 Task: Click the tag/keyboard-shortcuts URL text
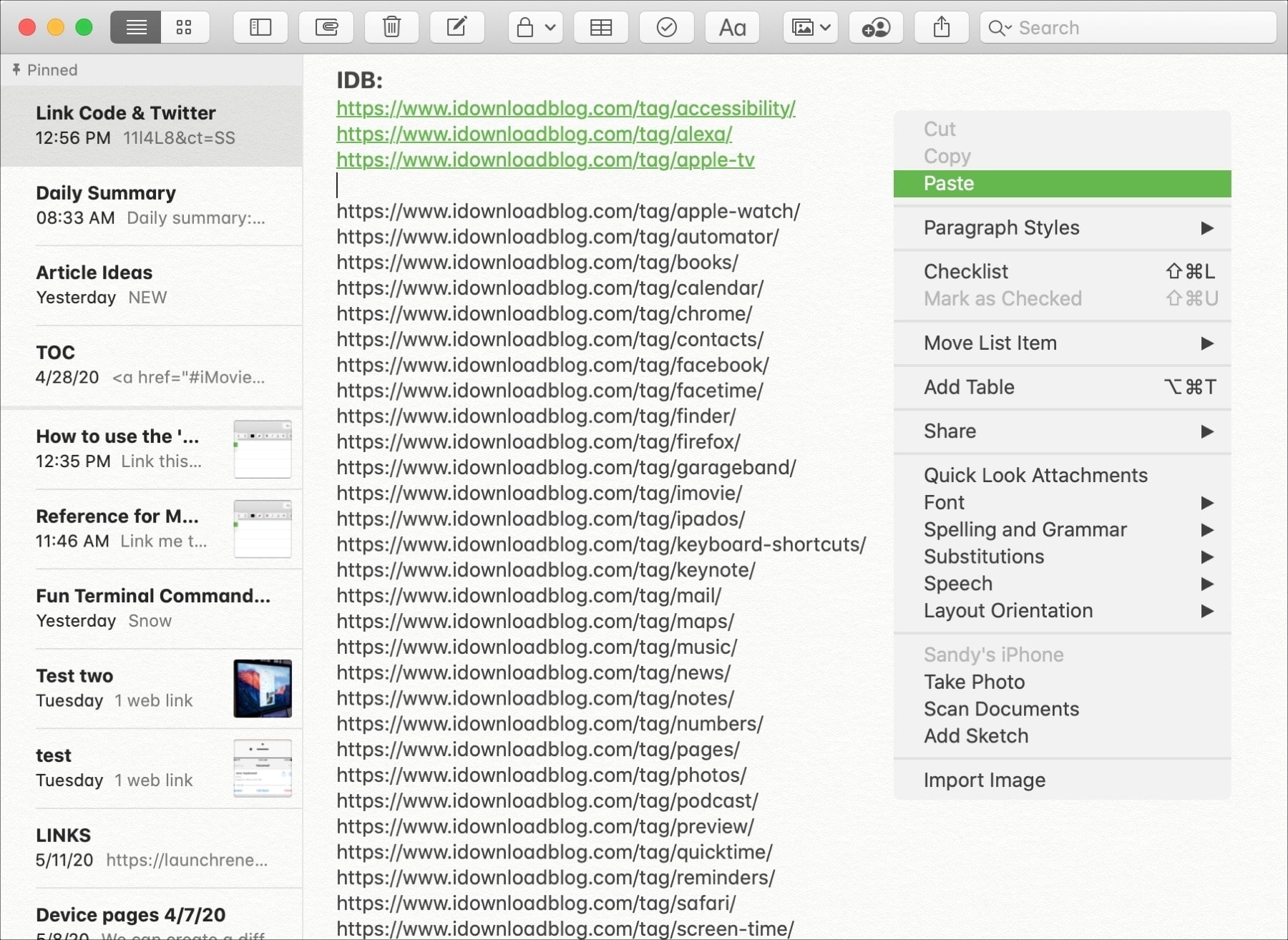click(x=601, y=544)
